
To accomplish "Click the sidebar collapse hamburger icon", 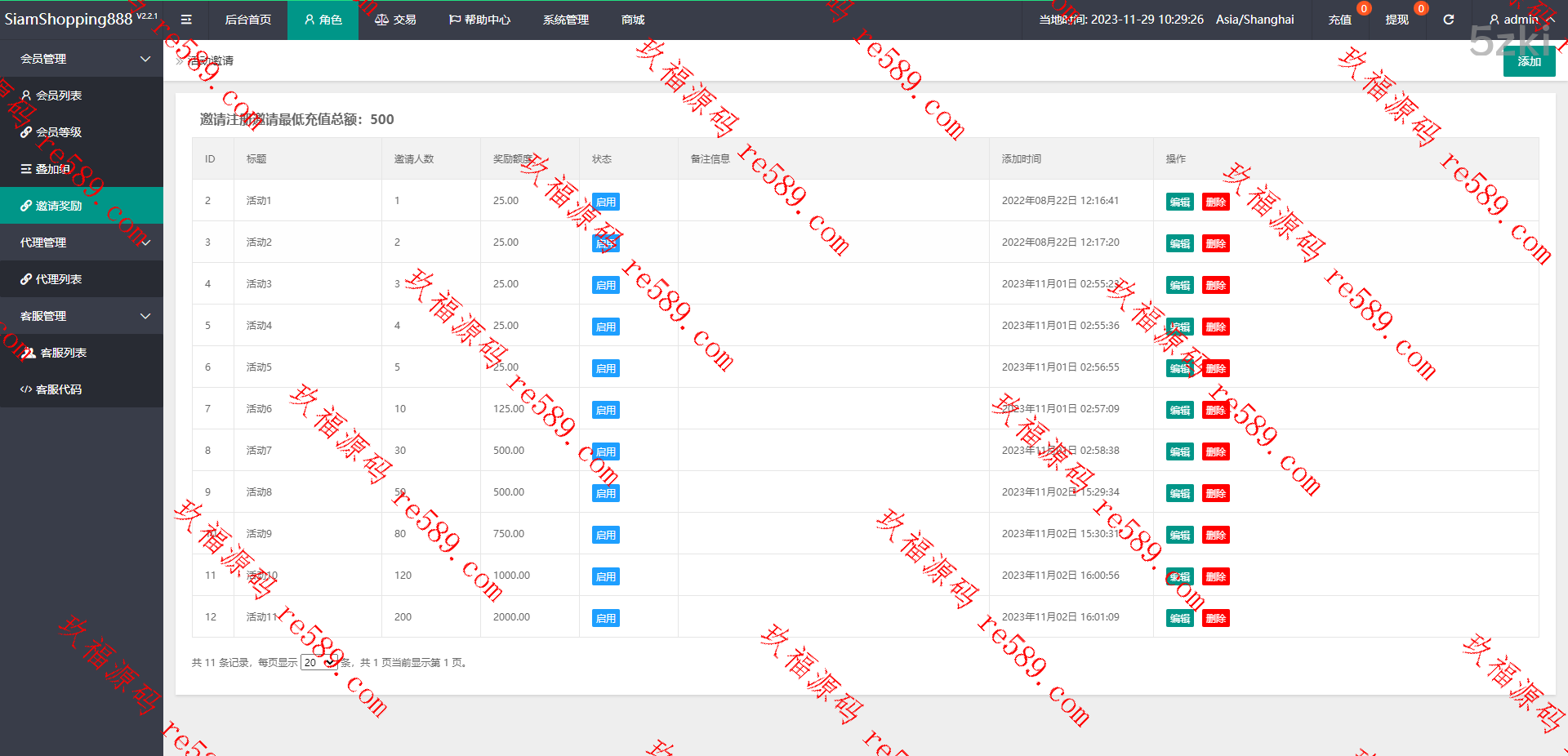I will [x=186, y=20].
